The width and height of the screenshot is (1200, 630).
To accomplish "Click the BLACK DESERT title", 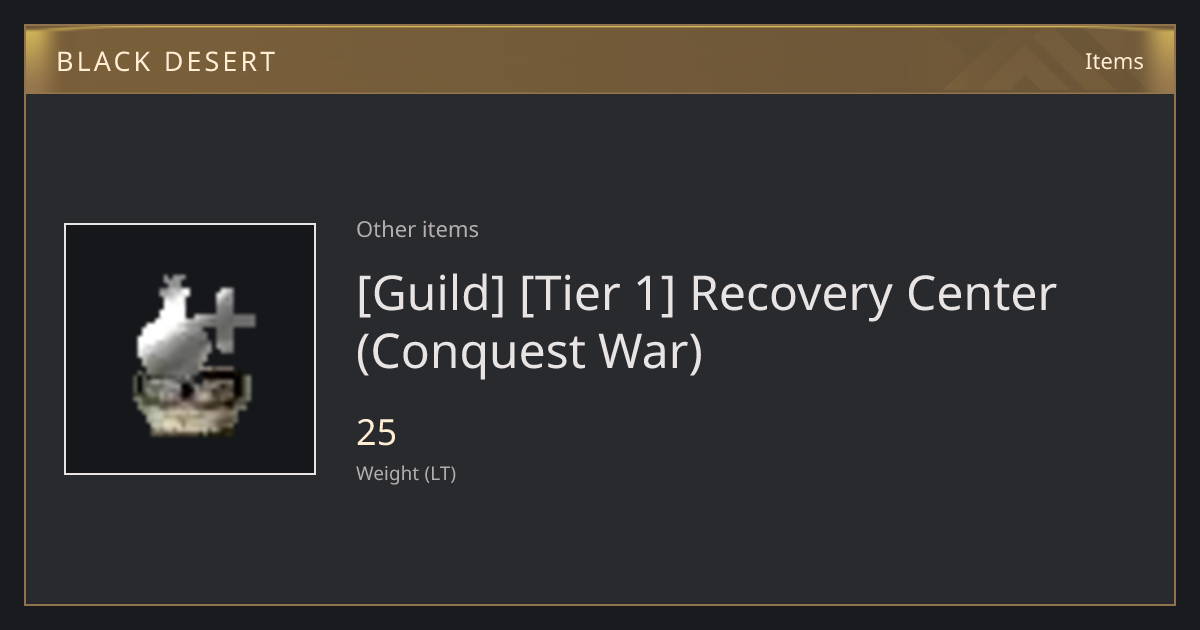I will click(x=166, y=62).
